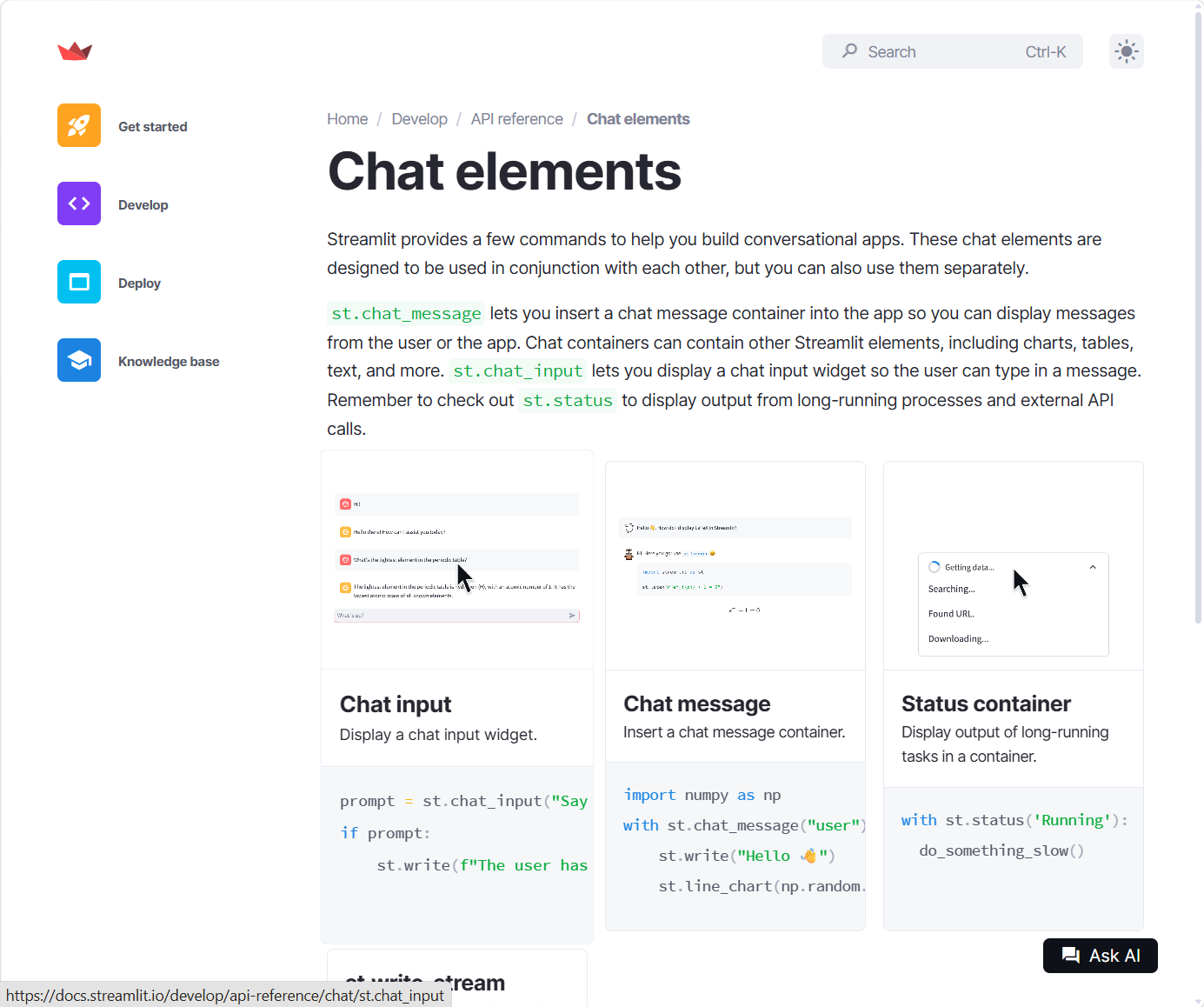
Task: Click the Chat message card heading
Action: point(697,704)
